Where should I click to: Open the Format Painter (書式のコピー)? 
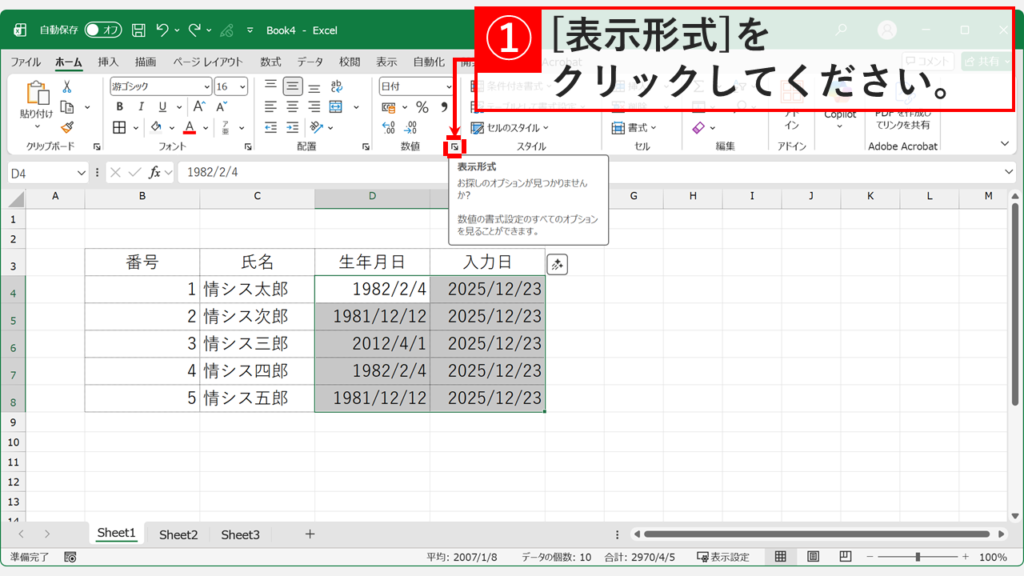pos(69,127)
